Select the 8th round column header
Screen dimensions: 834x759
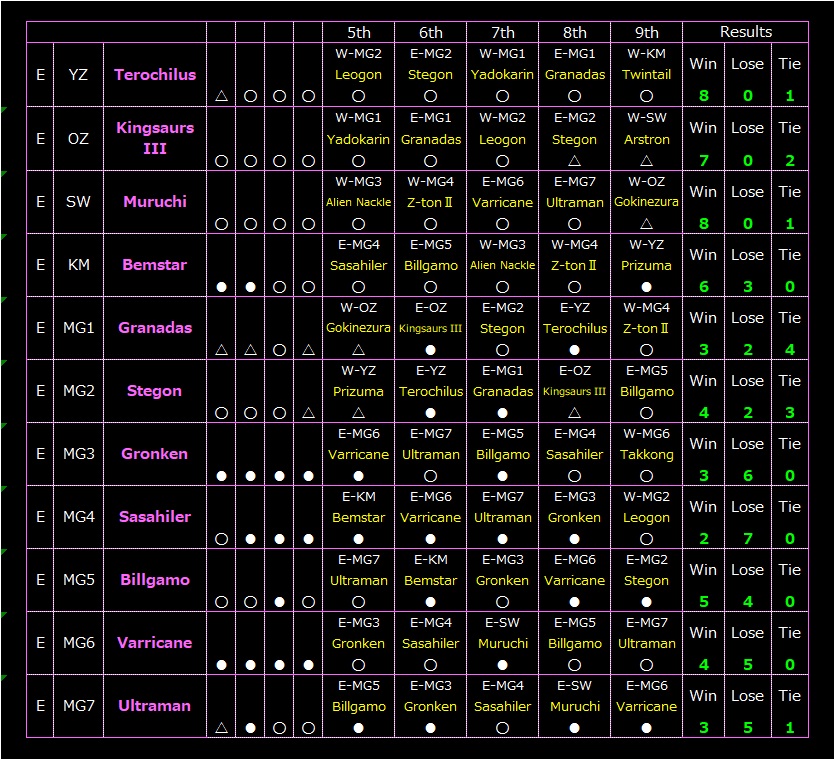click(x=574, y=32)
